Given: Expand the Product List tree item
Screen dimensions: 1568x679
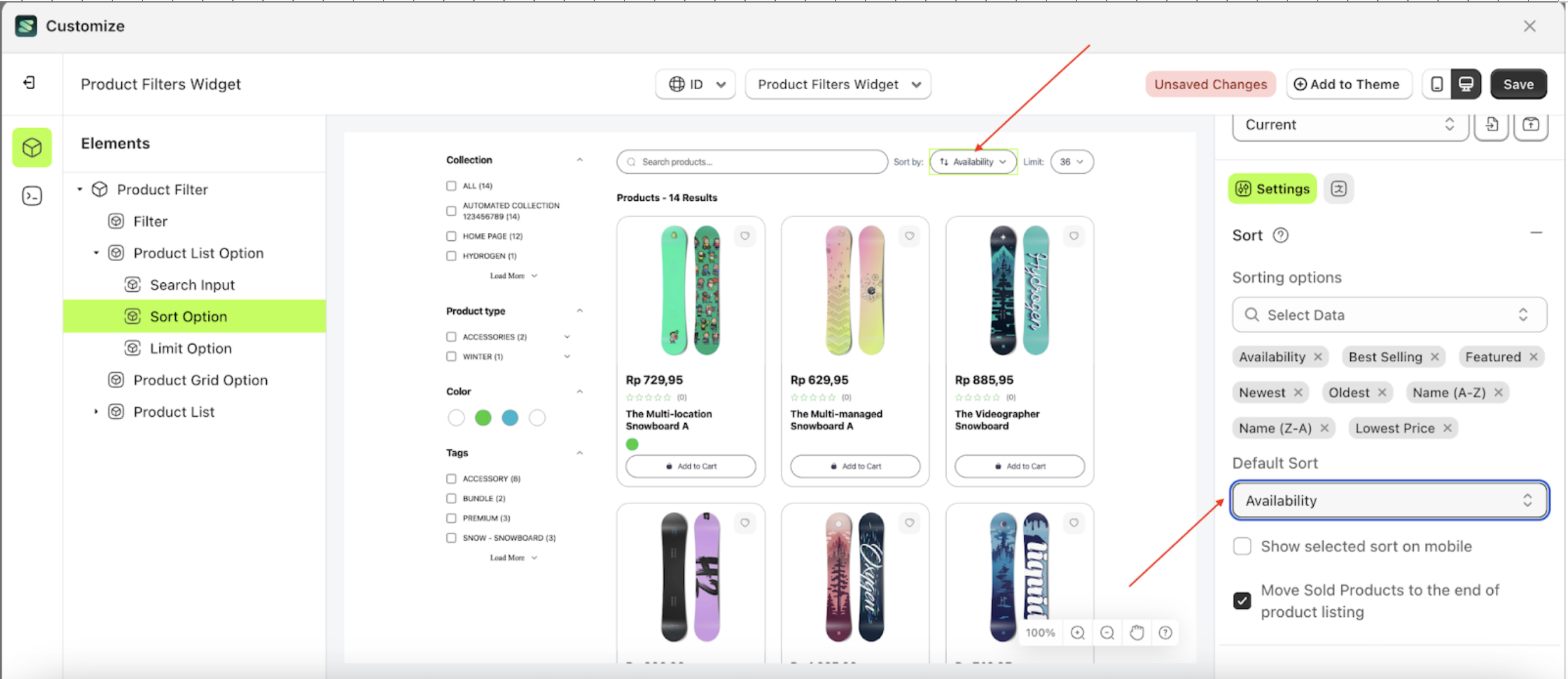Looking at the screenshot, I should coord(96,412).
